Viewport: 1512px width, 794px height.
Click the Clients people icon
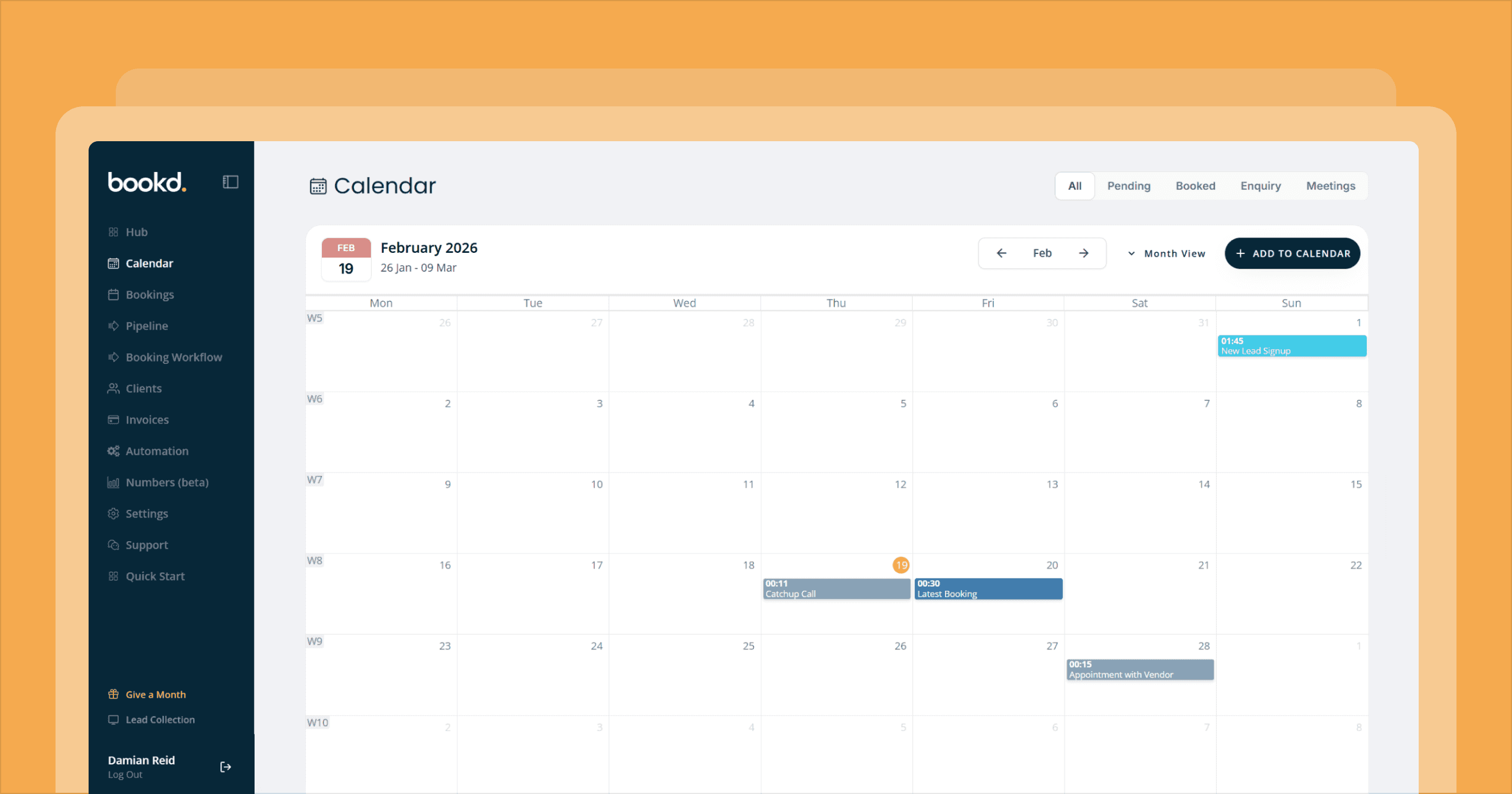pyautogui.click(x=113, y=389)
